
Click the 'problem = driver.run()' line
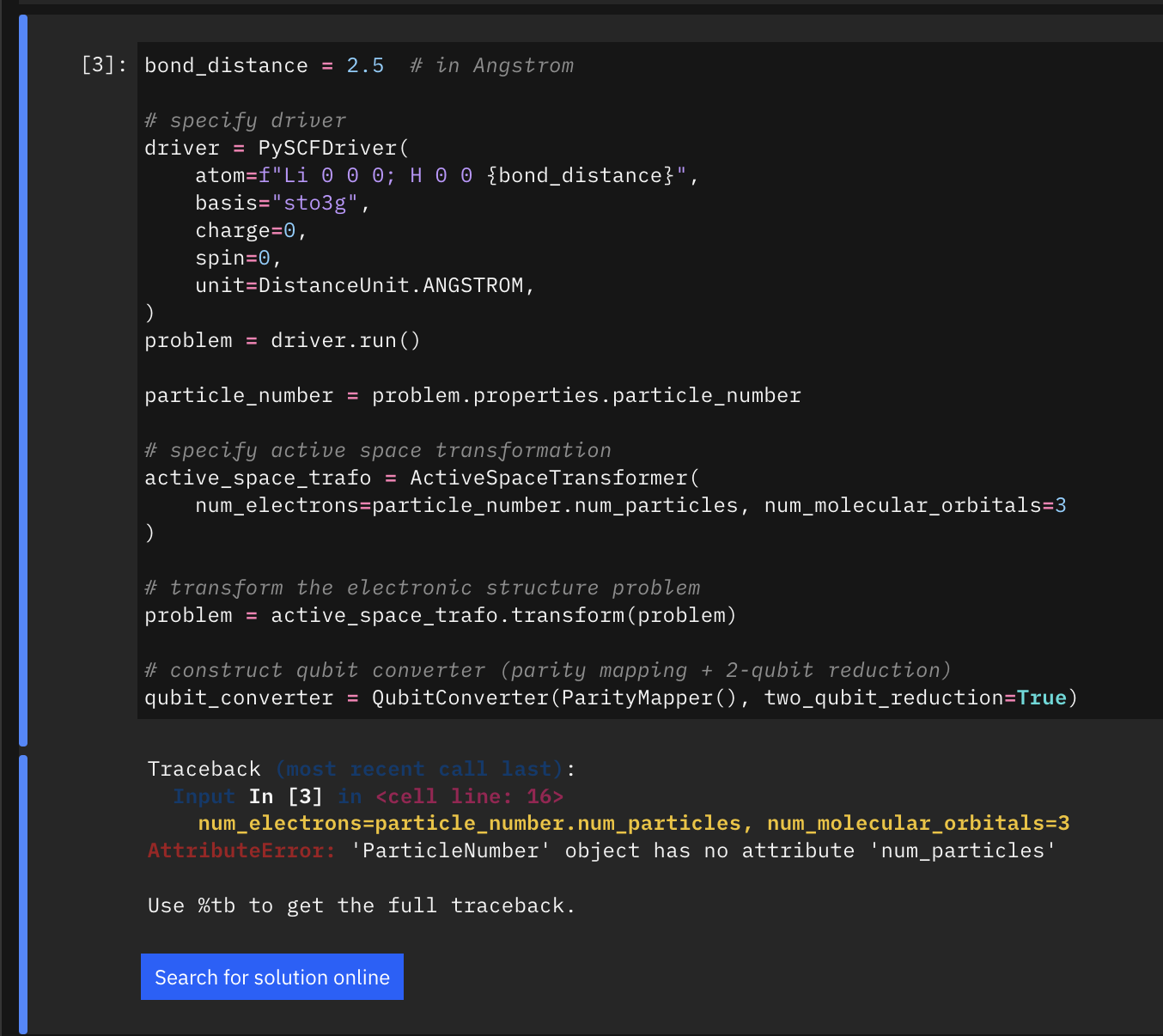tap(283, 340)
